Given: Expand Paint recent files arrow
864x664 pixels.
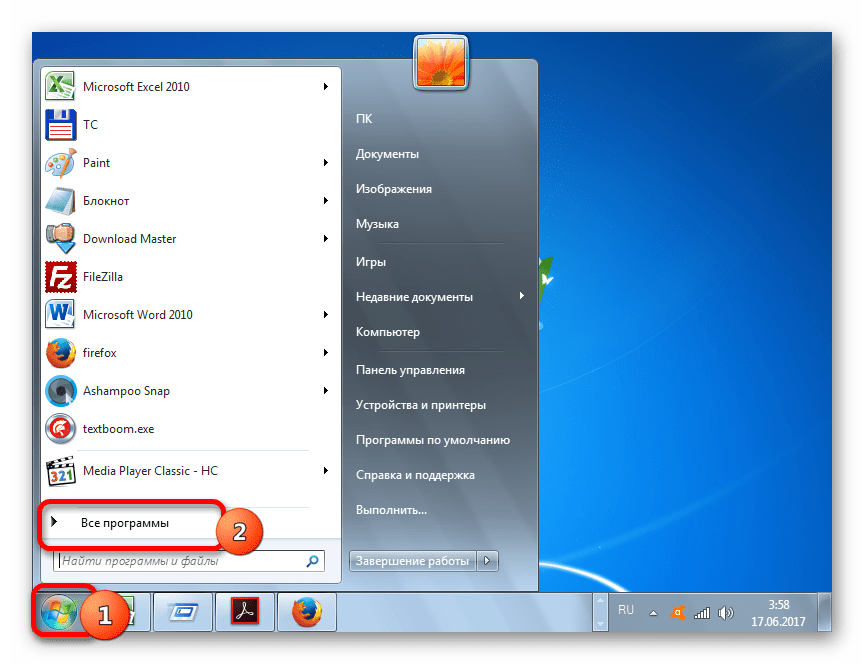Looking at the screenshot, I should [326, 163].
